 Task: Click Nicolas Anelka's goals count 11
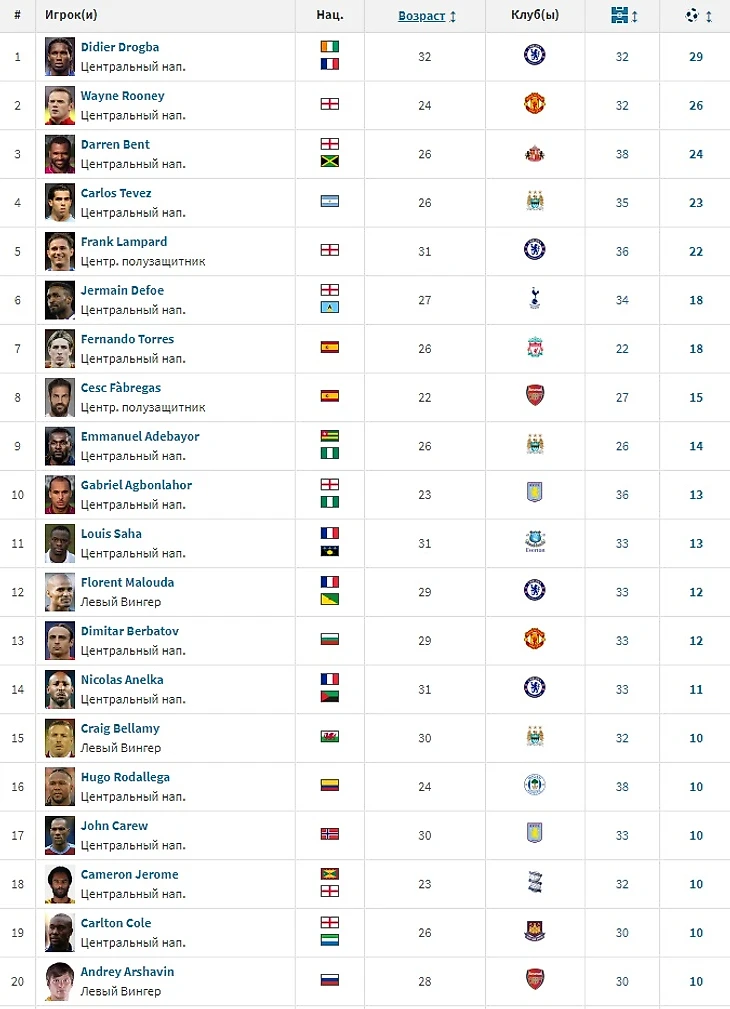point(696,689)
